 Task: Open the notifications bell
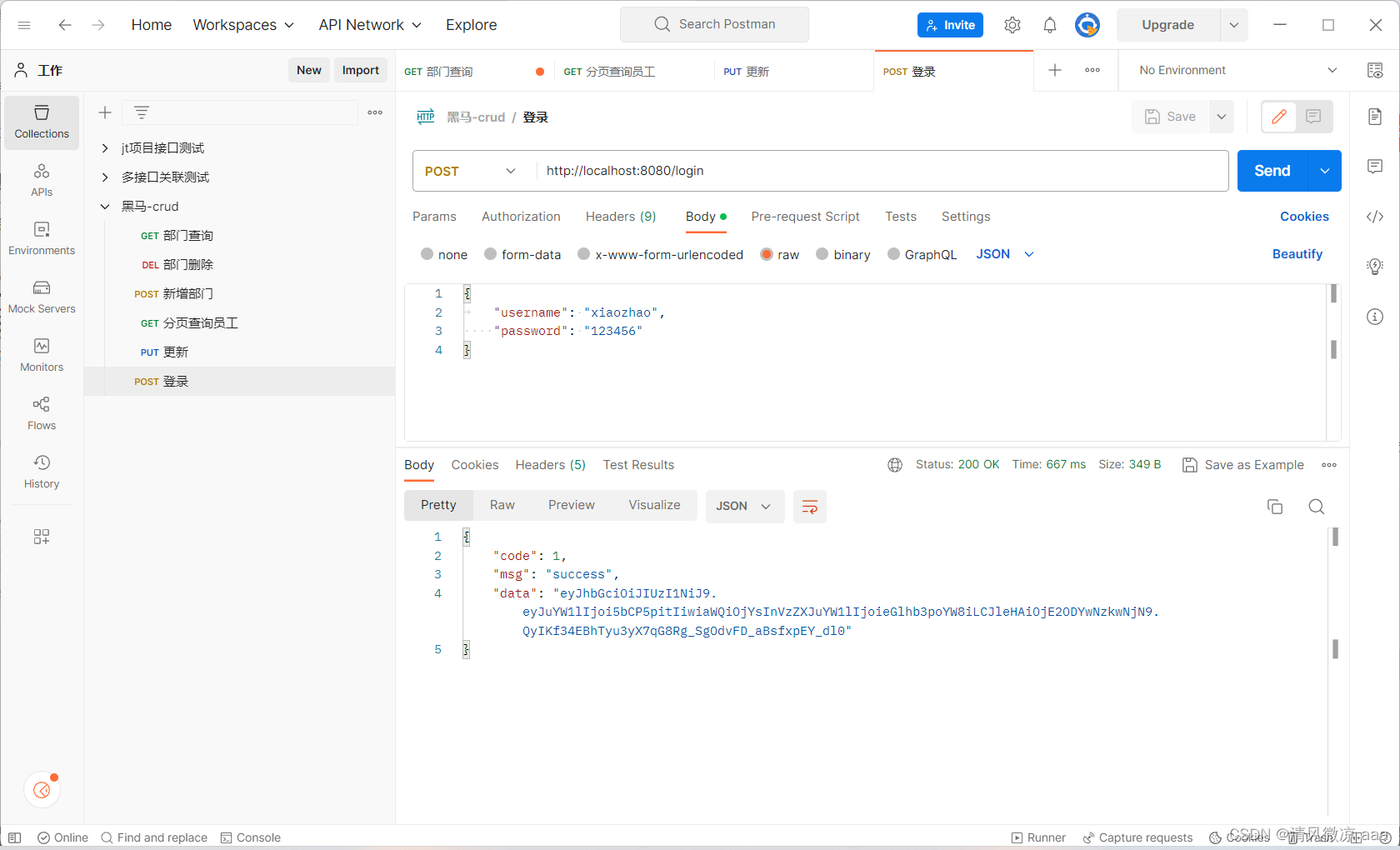pyautogui.click(x=1050, y=25)
